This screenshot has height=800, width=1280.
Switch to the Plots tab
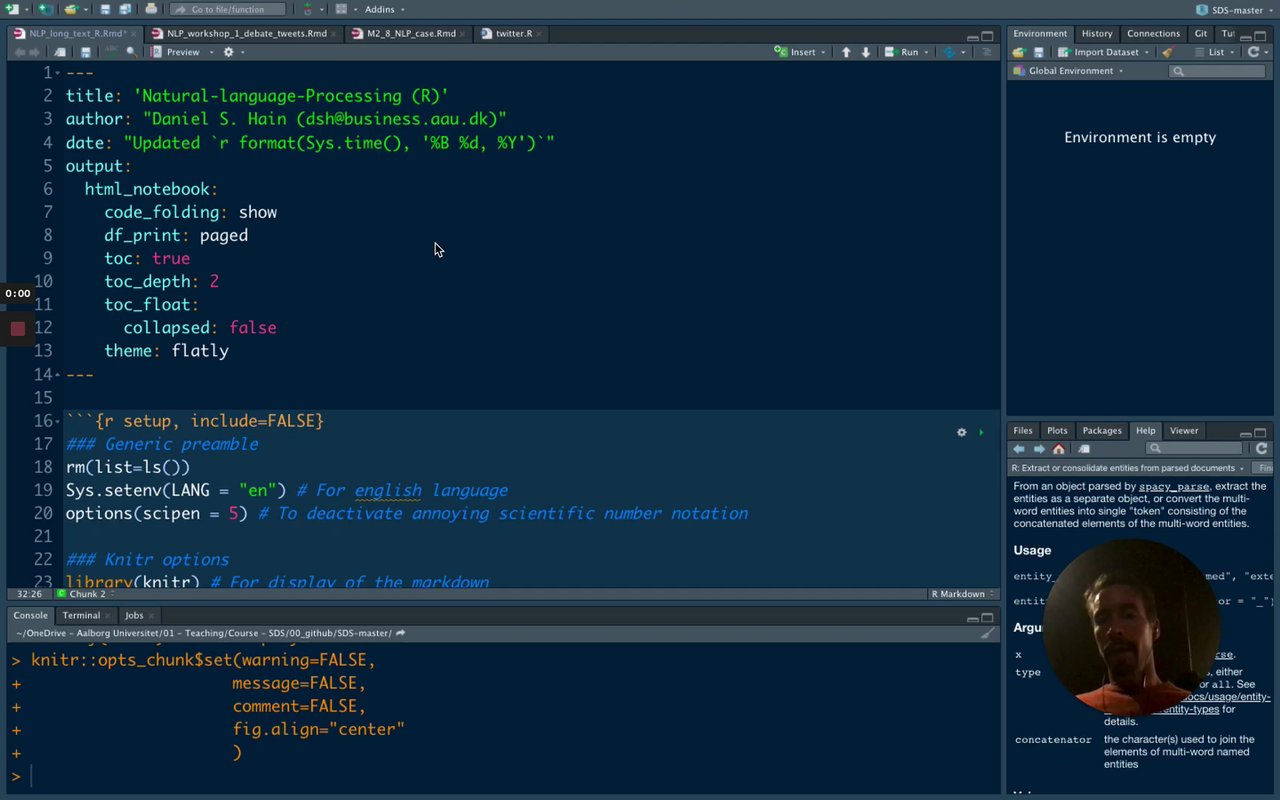coord(1057,431)
